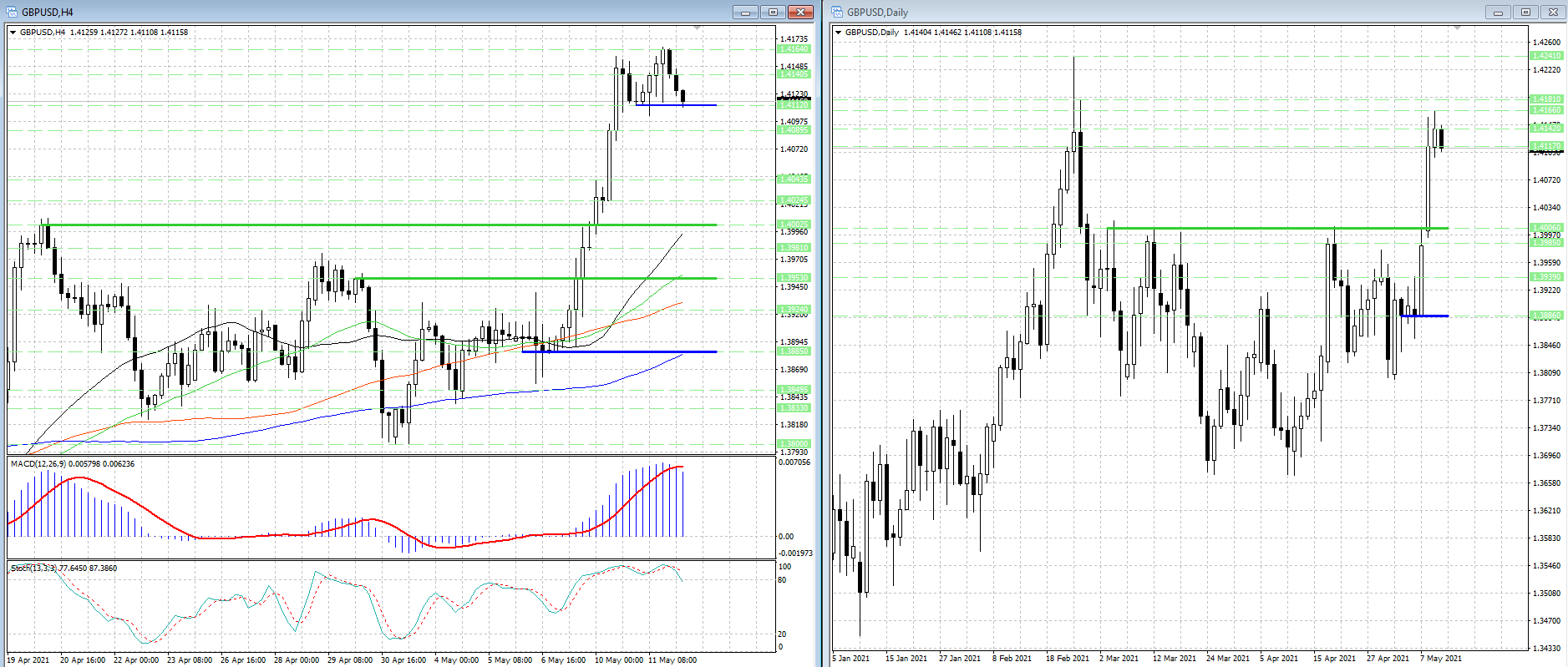Click the 1.41660 price label in Daily chart
The image size is (1568, 667).
1546,110
